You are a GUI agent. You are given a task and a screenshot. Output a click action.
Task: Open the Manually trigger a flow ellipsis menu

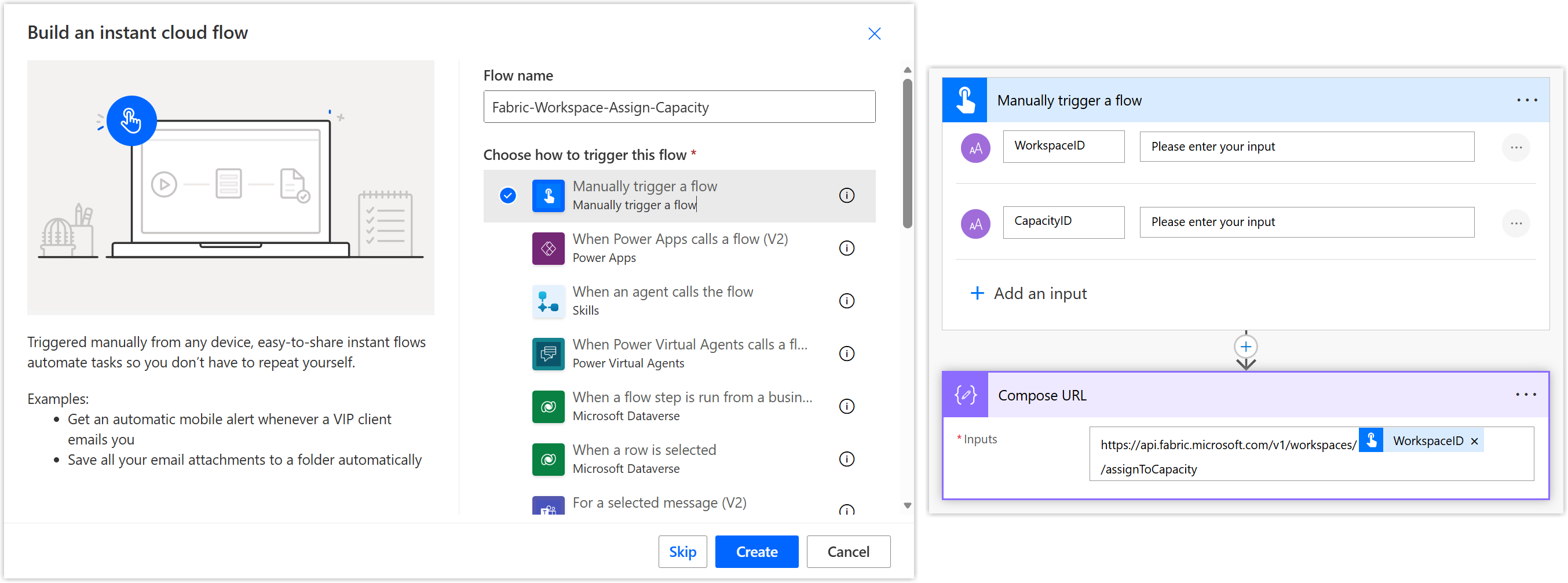pyautogui.click(x=1527, y=100)
